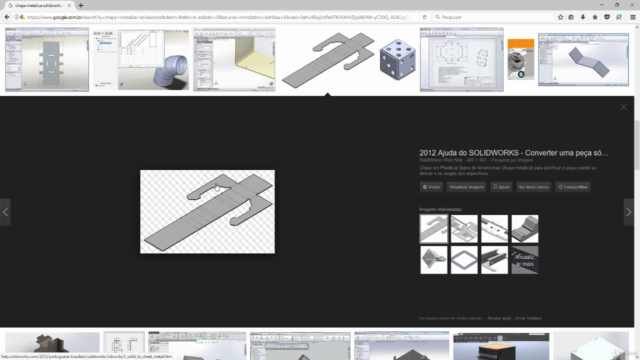Select the bottom-row white box thumbnail on the right
This screenshot has width=640, height=360.
[x=591, y=346]
